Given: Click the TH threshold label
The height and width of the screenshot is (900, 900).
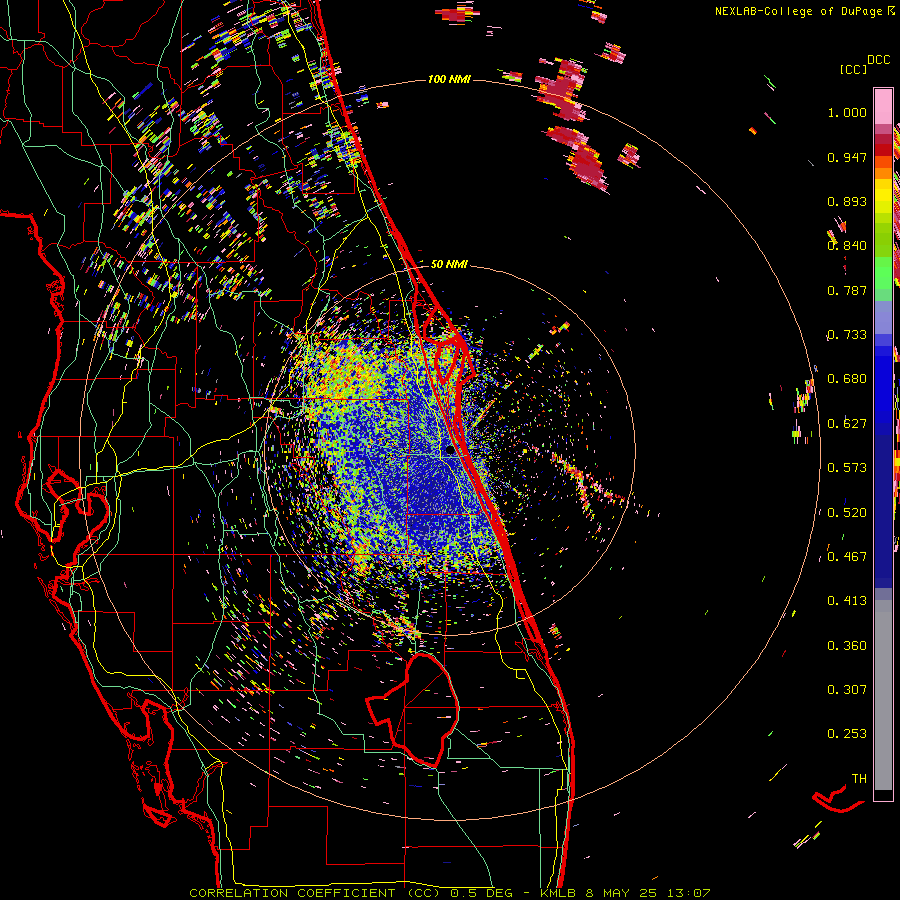Looking at the screenshot, I should 859,779.
